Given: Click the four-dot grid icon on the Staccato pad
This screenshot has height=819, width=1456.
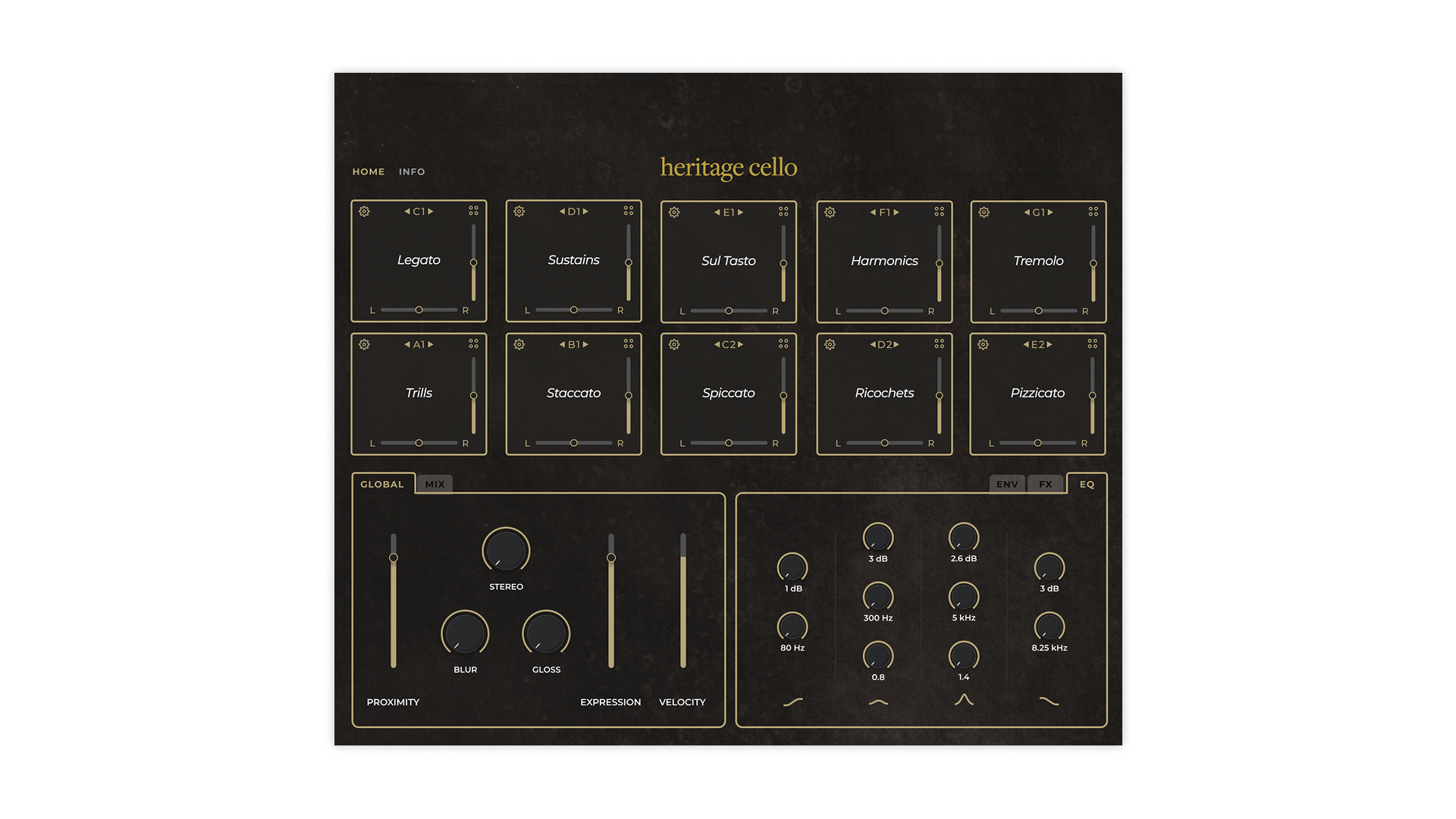Looking at the screenshot, I should 628,344.
